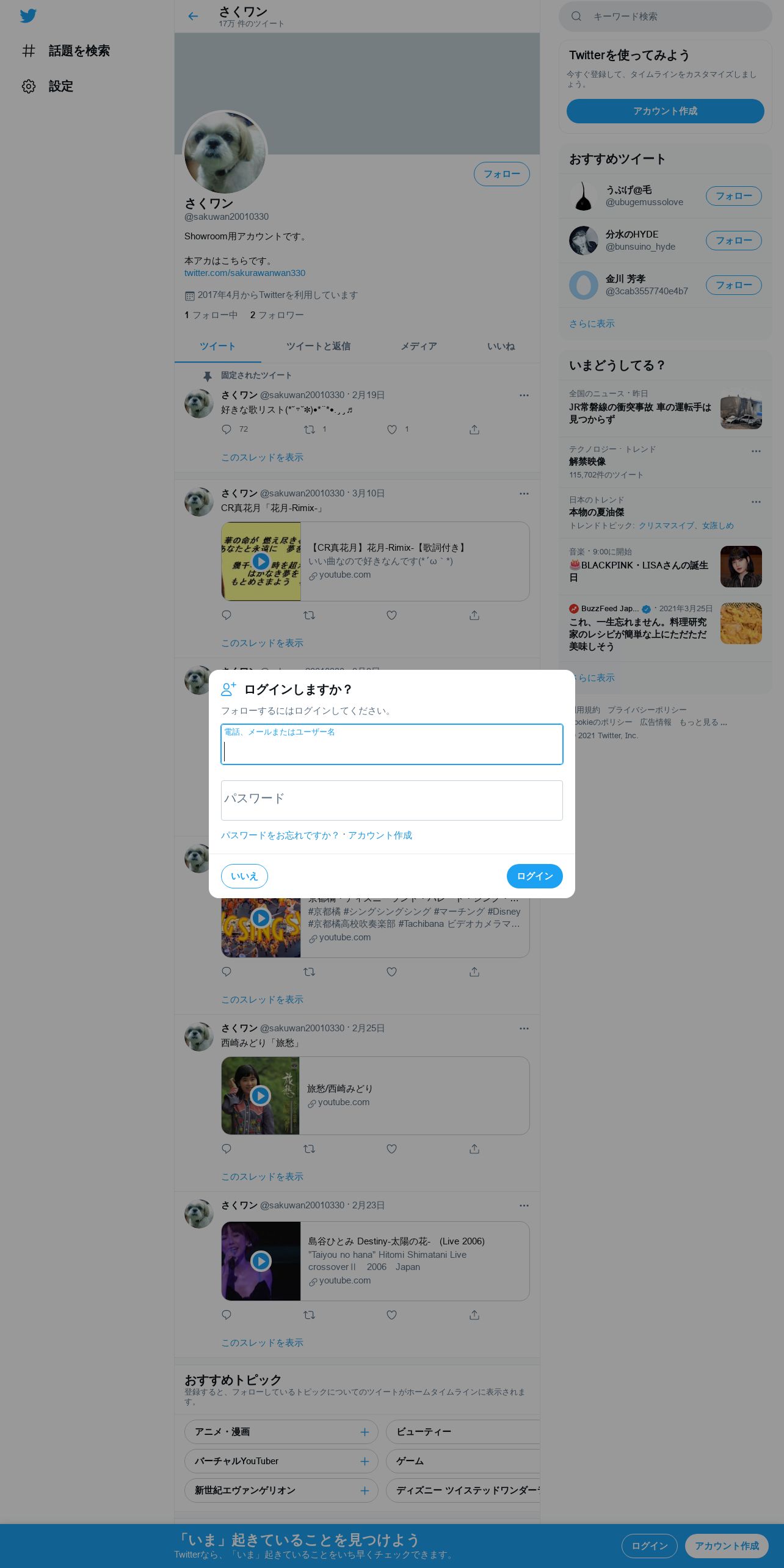Follow うぶげ@毛 account
Image resolution: width=784 pixels, height=1568 pixels.
[733, 196]
